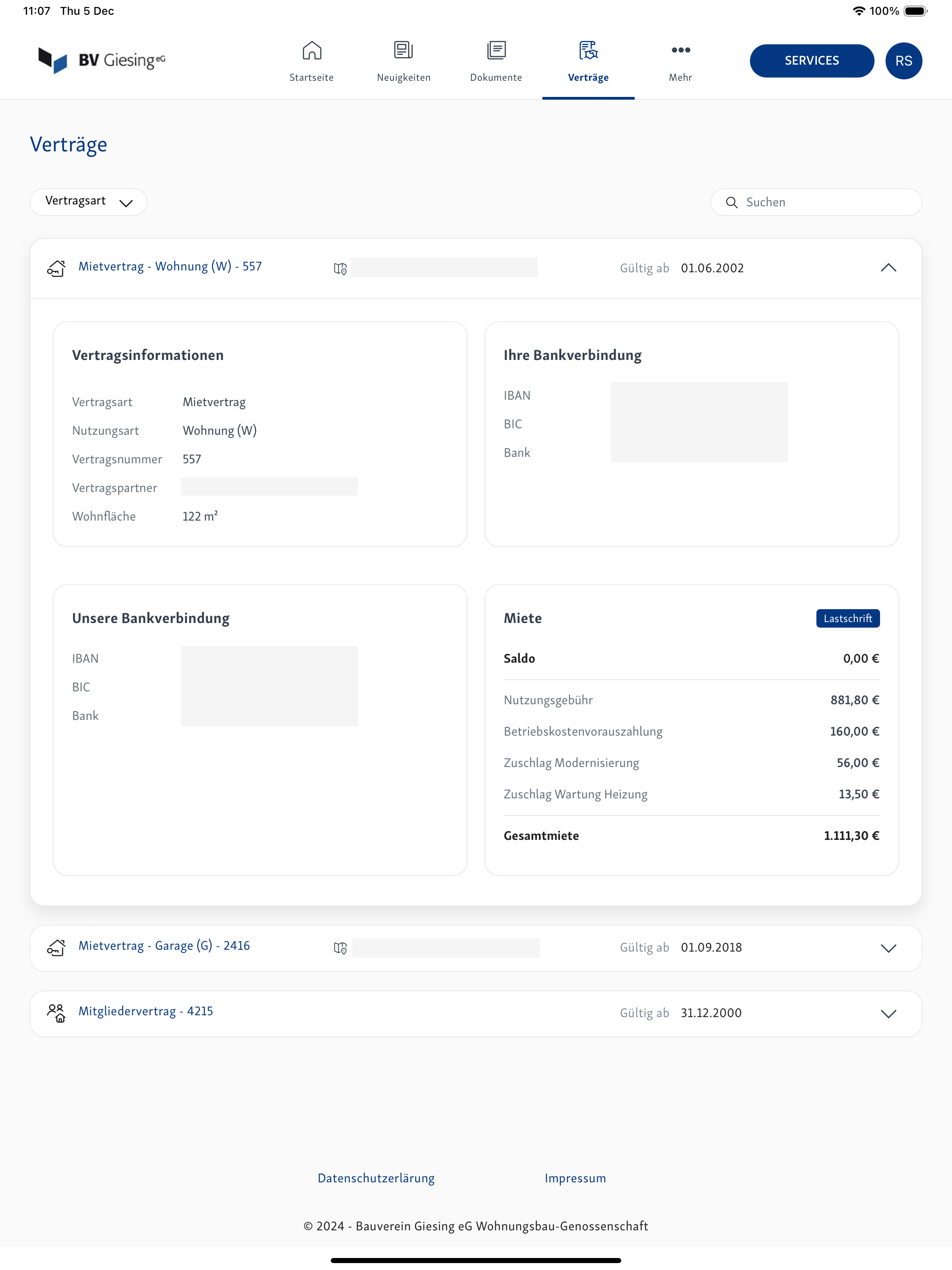Click the Betriebskostenvorauszahlung amount 160,00 €
952x1270 pixels.
click(854, 731)
